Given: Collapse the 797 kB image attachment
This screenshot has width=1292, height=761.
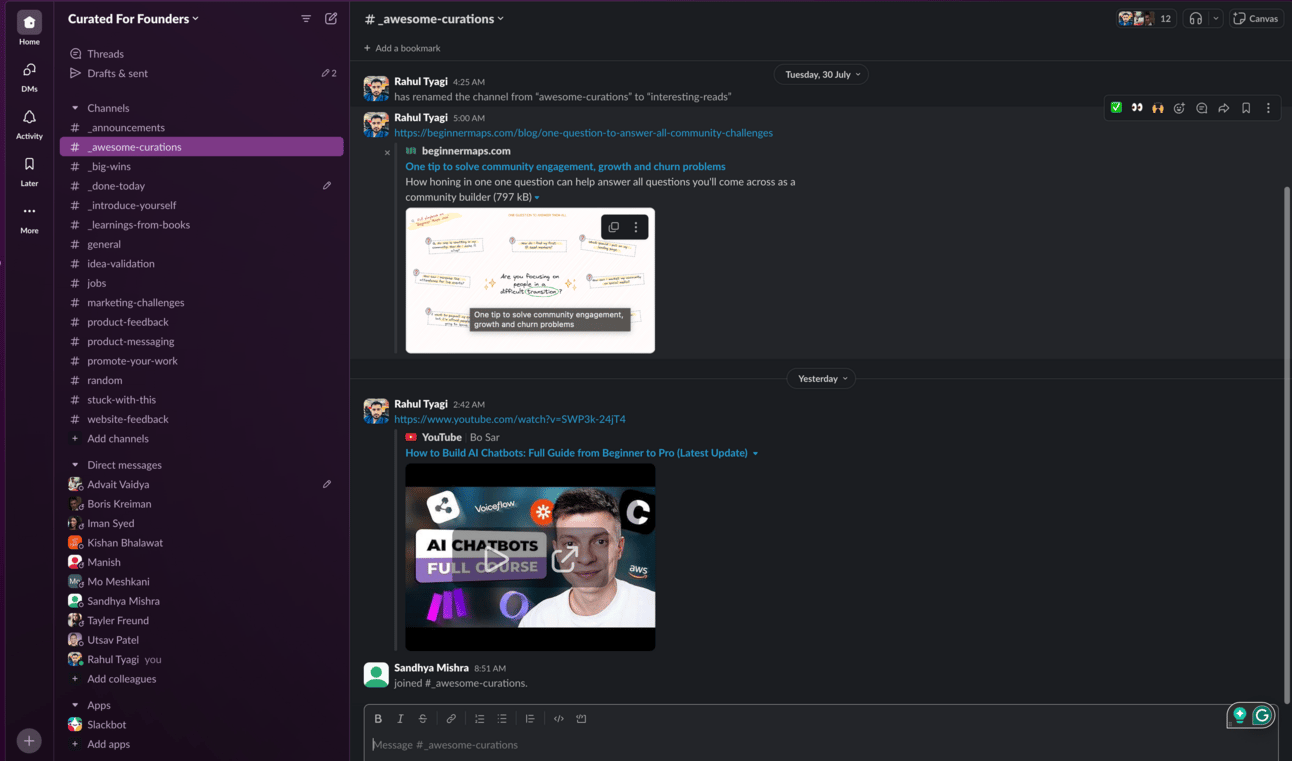Looking at the screenshot, I should pos(537,198).
